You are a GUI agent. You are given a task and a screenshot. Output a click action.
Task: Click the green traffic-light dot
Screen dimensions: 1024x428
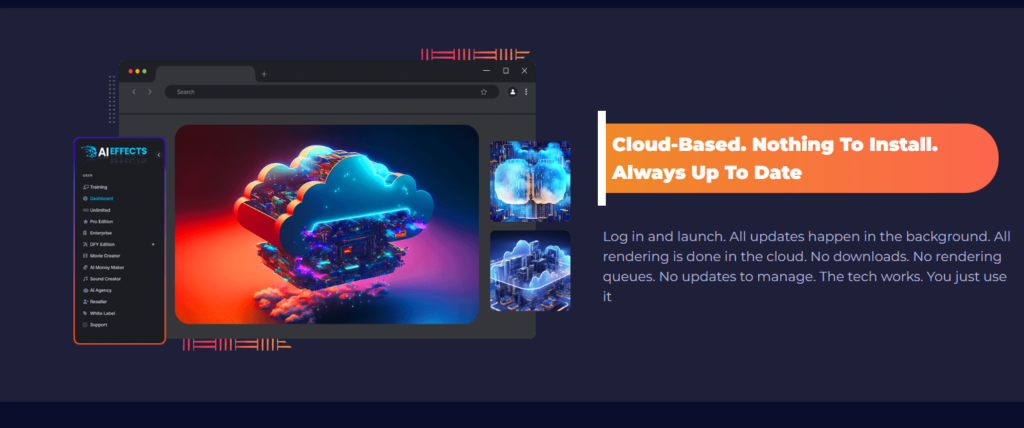(144, 71)
